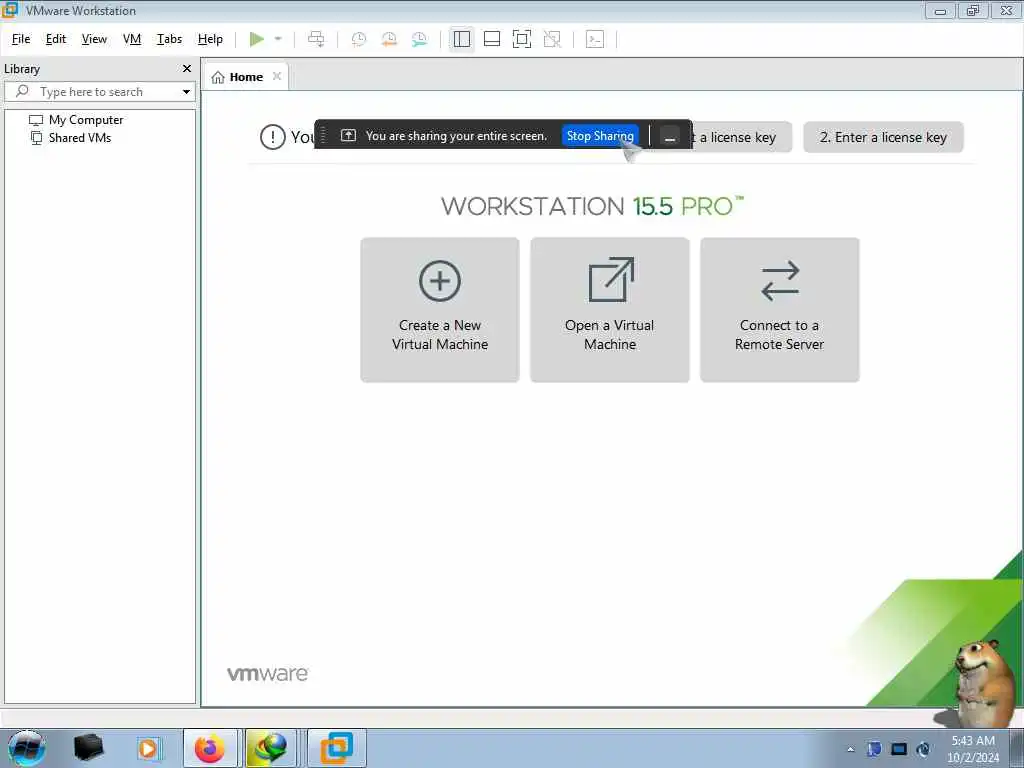
Task: Open the black box taskbar icon
Action: [88, 748]
